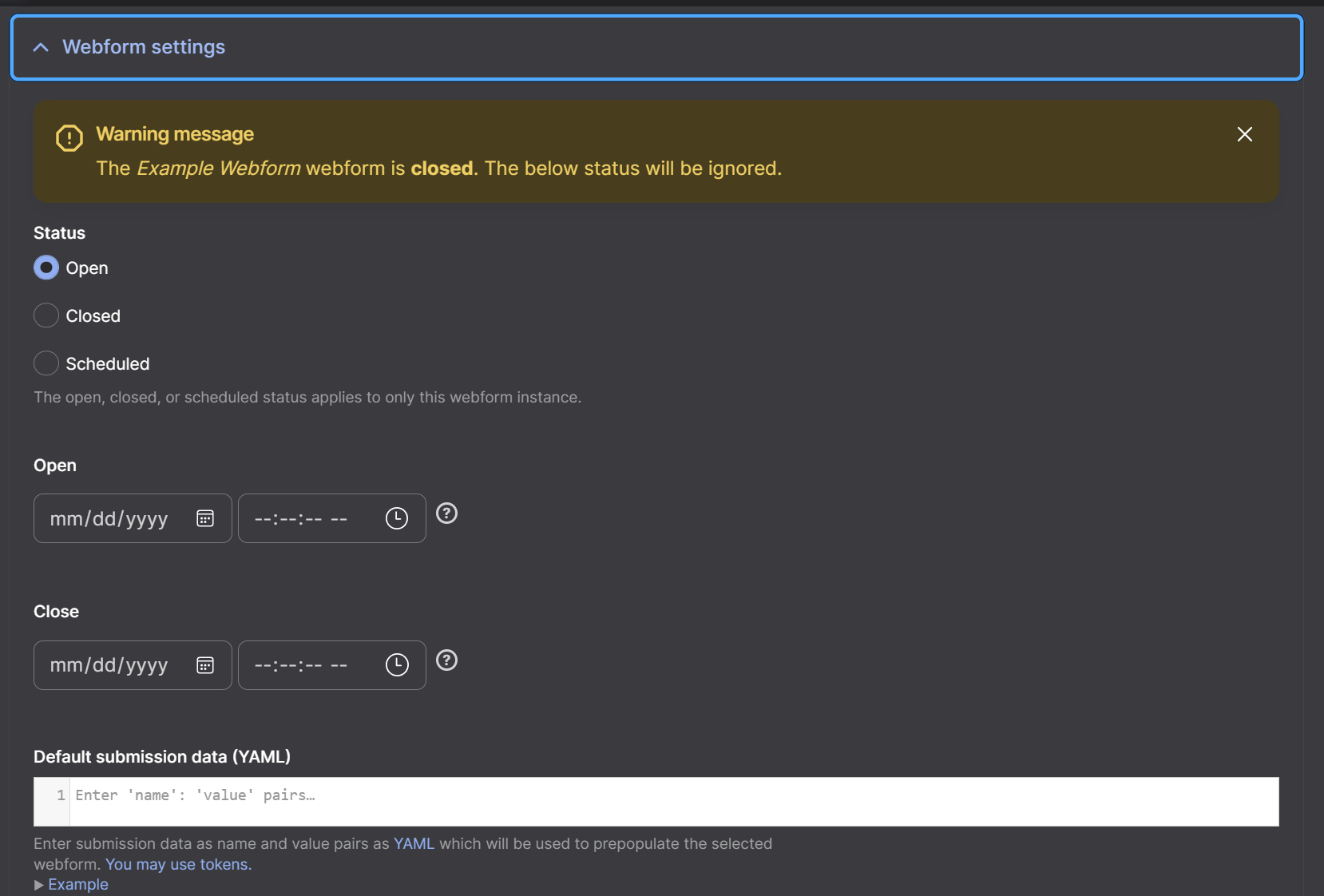The height and width of the screenshot is (896, 1324).
Task: Focus the Open time input field
Action: pos(332,518)
